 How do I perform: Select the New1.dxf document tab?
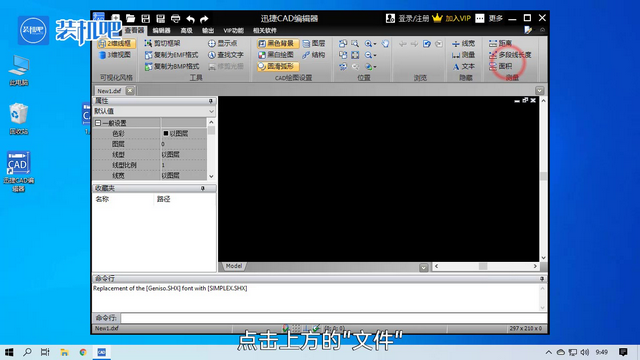109,91
